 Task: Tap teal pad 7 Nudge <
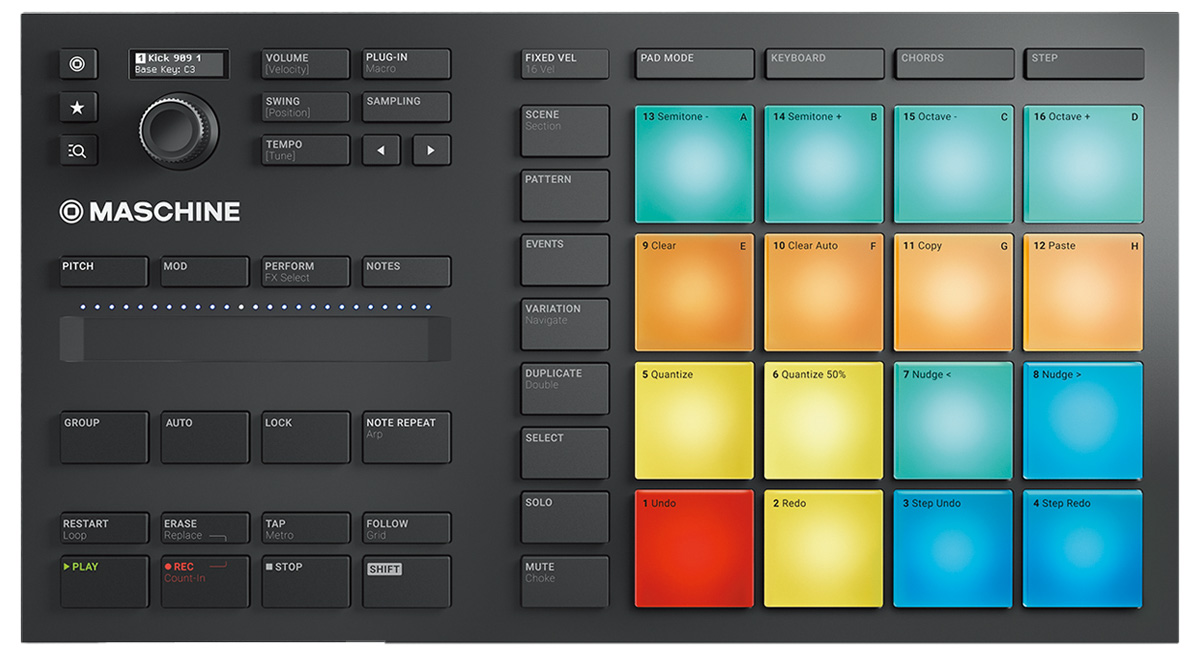(954, 421)
